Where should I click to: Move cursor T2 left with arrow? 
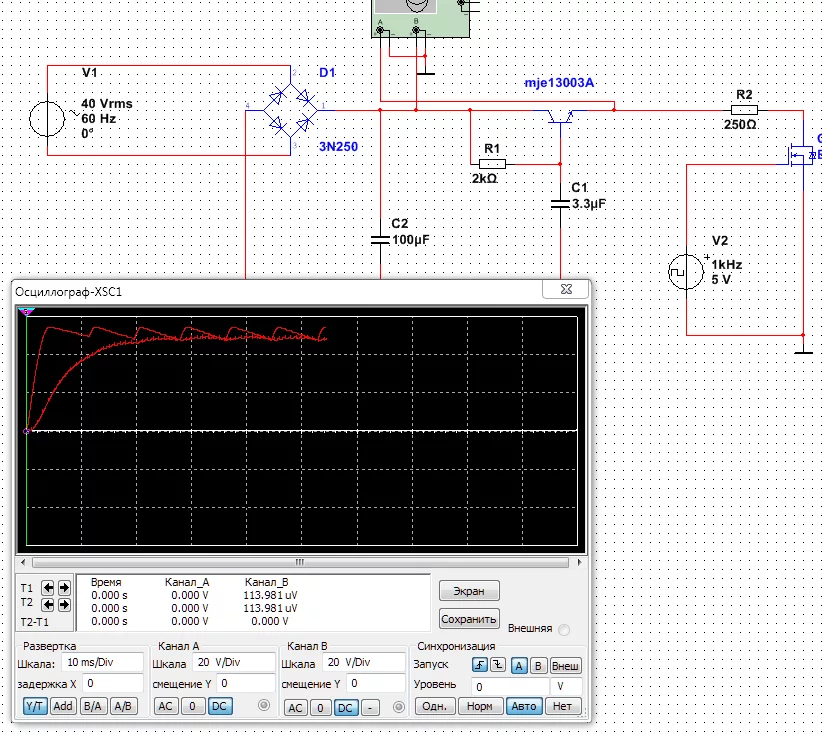click(x=49, y=604)
